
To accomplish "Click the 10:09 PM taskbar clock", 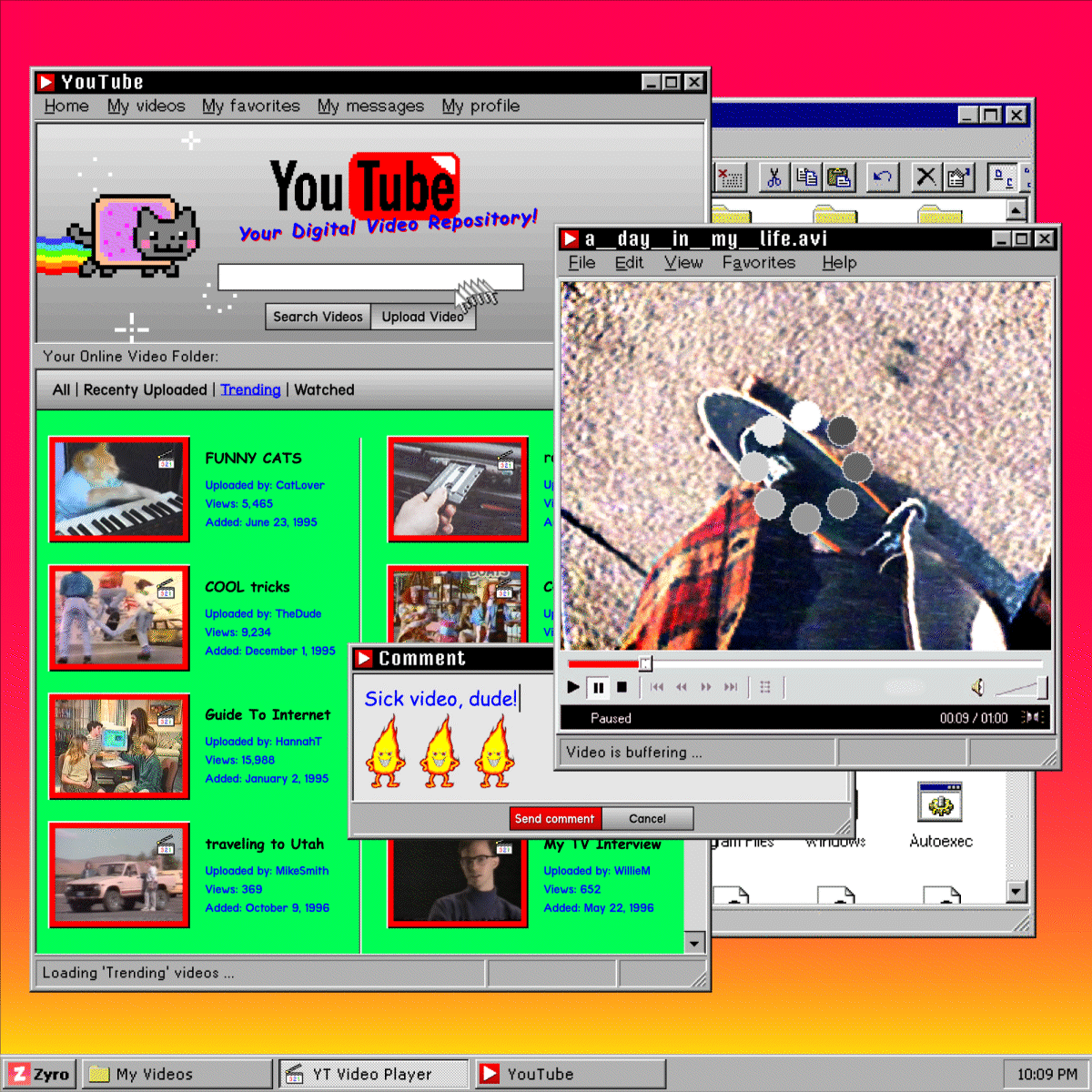I will pyautogui.click(x=1046, y=1074).
